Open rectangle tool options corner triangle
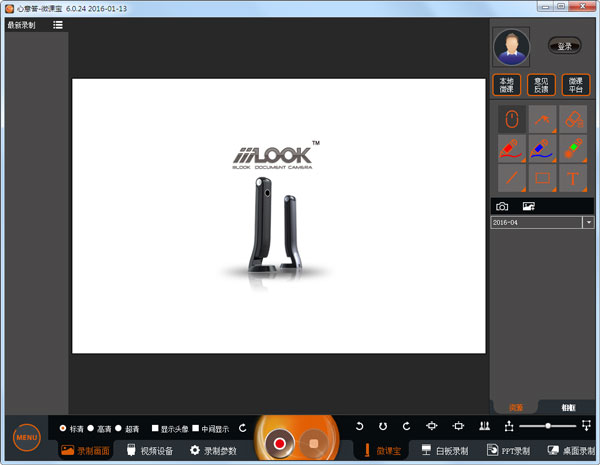 (x=554, y=189)
